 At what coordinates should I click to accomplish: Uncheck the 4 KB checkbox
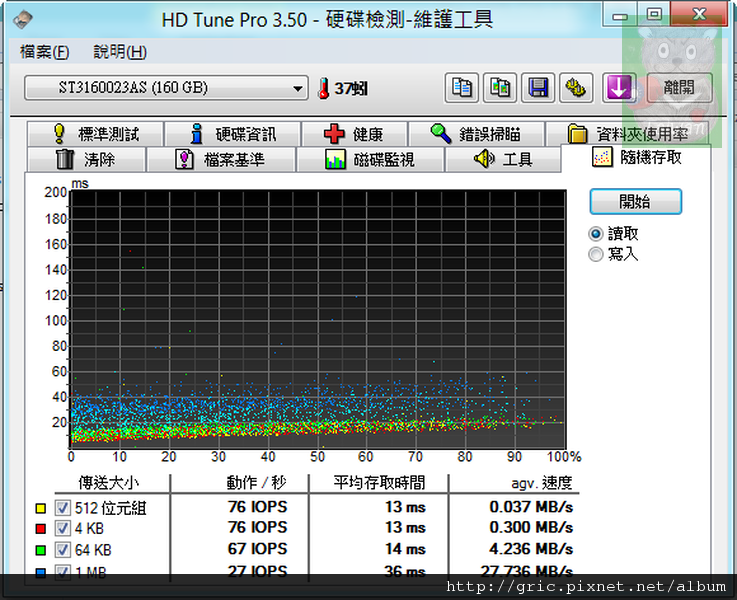click(x=63, y=528)
